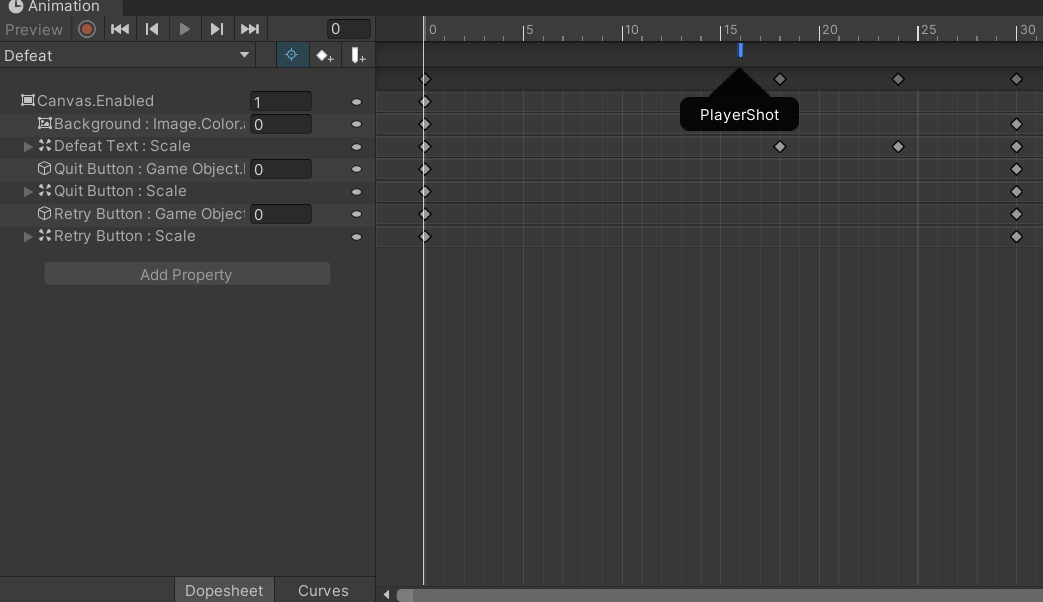Toggle the animation record button
Image resolution: width=1043 pixels, height=602 pixels.
click(x=86, y=29)
